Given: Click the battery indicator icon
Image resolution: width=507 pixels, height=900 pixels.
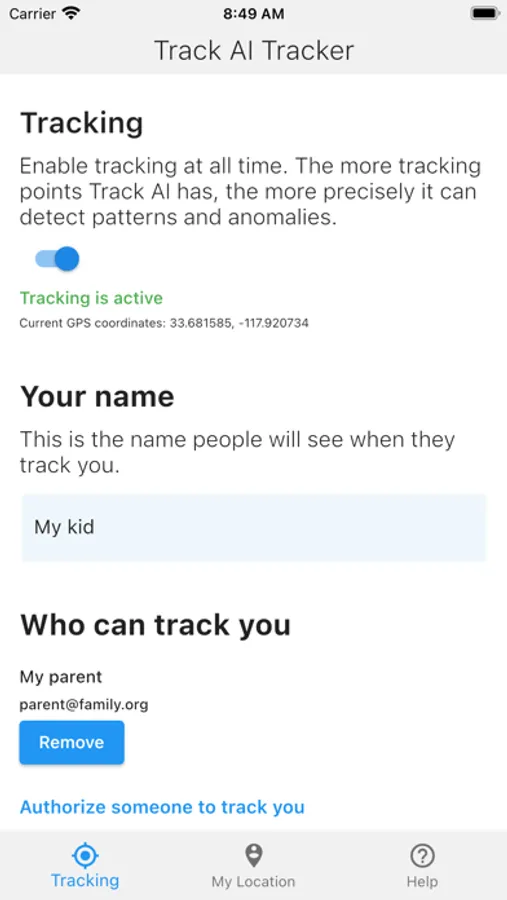Looking at the screenshot, I should pos(485,14).
